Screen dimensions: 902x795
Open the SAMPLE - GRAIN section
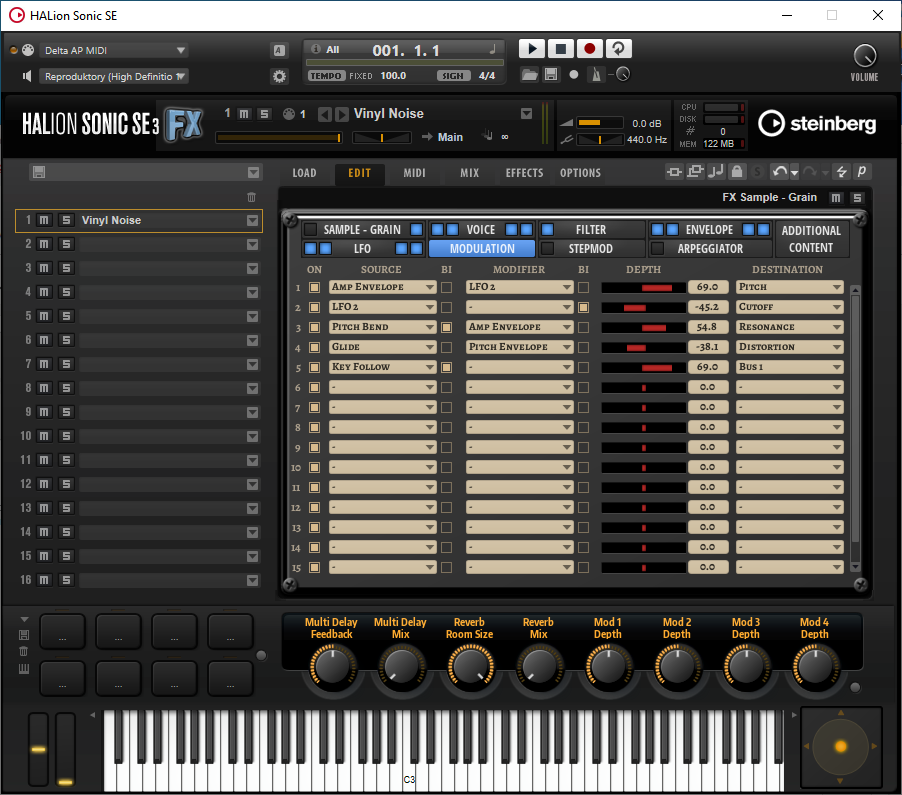[362, 230]
